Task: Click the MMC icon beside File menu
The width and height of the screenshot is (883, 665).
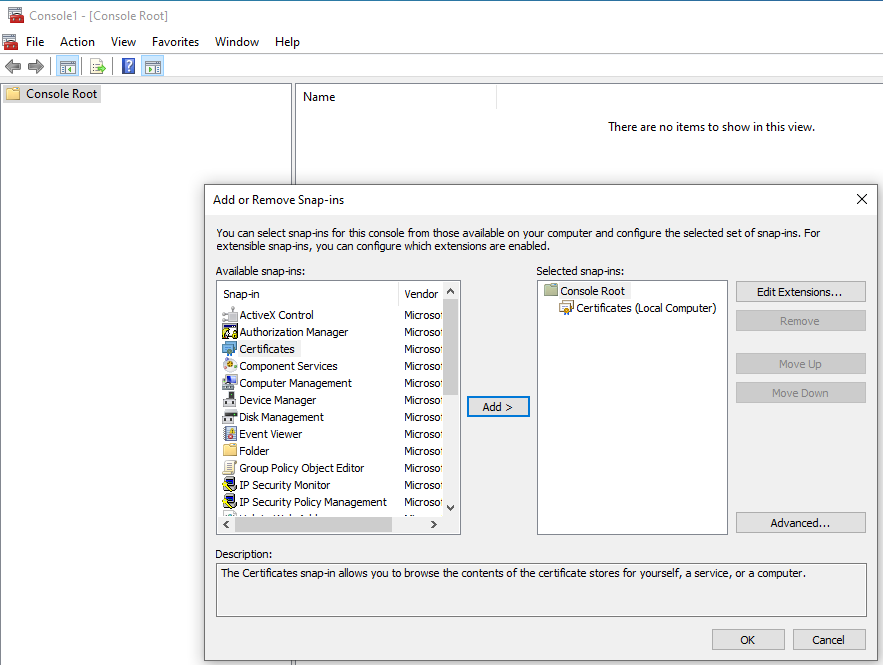Action: tap(10, 42)
